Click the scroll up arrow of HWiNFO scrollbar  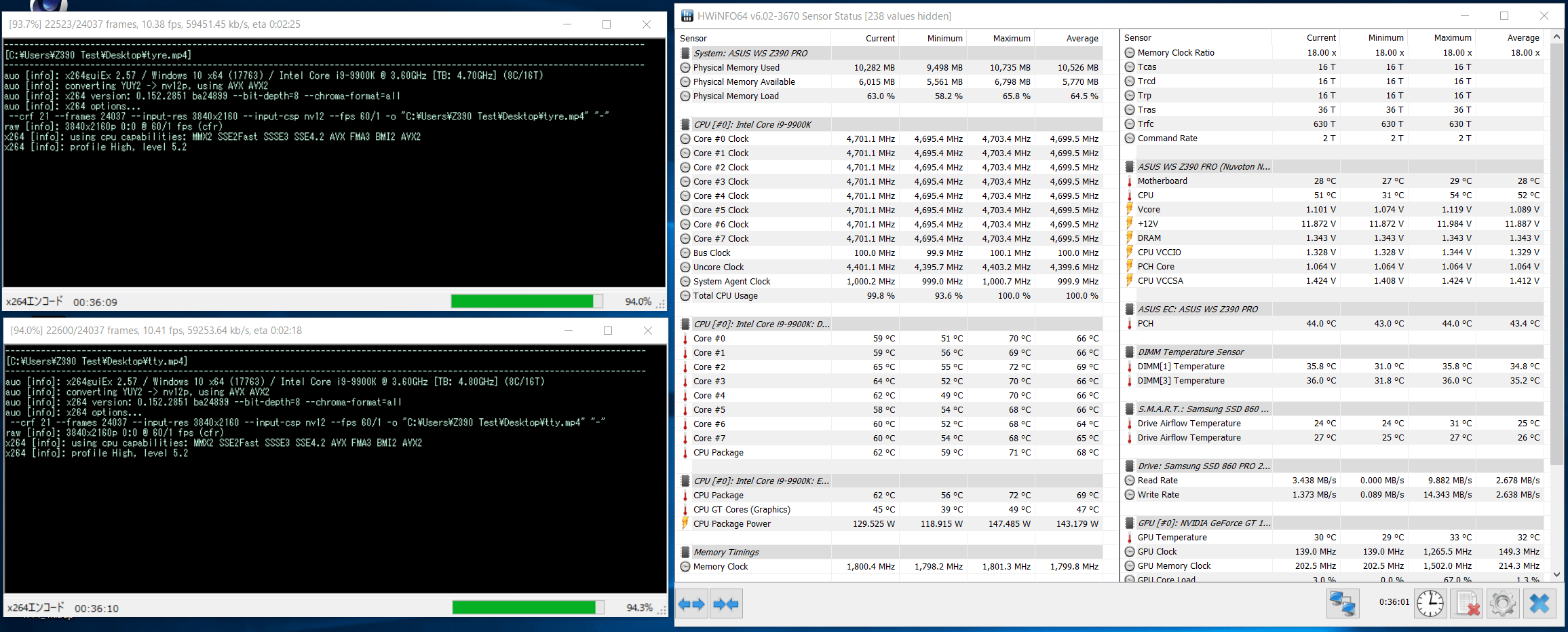tap(1556, 36)
